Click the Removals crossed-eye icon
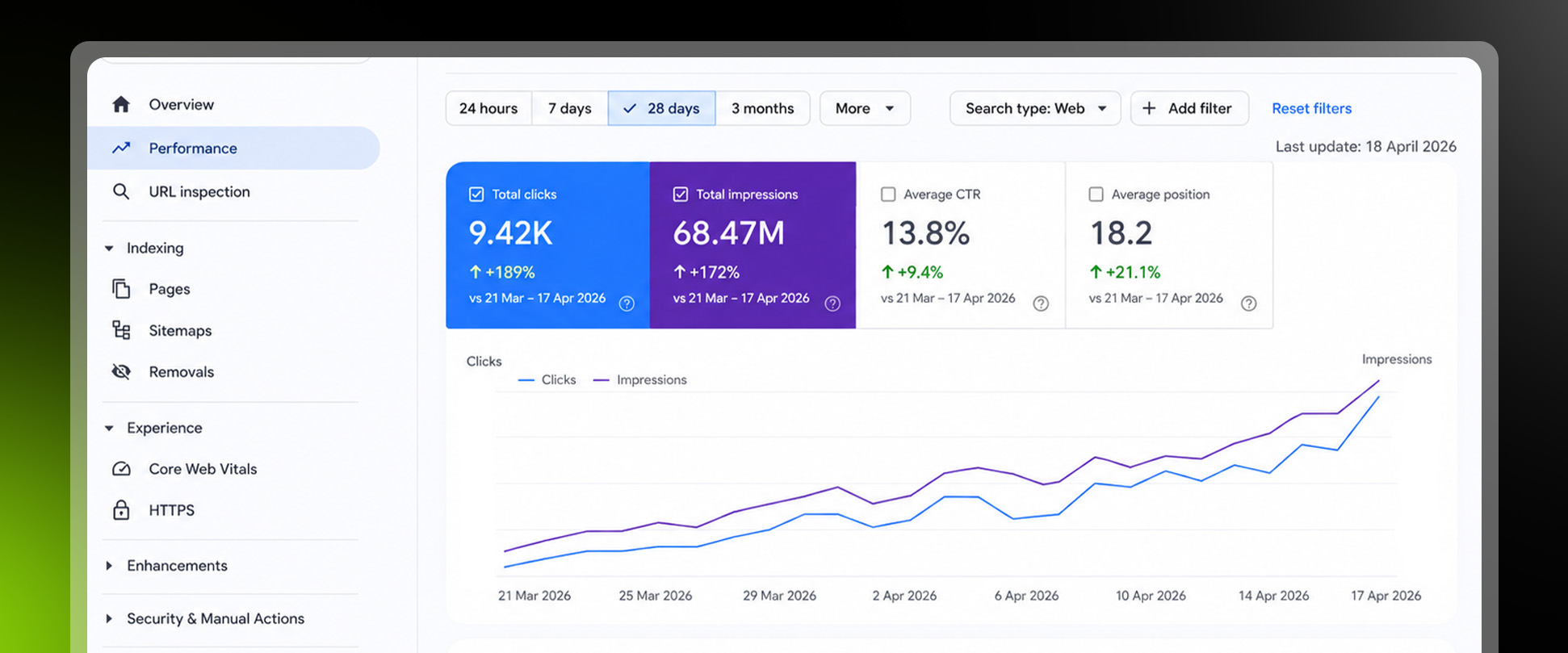Image resolution: width=1568 pixels, height=653 pixels. (121, 371)
